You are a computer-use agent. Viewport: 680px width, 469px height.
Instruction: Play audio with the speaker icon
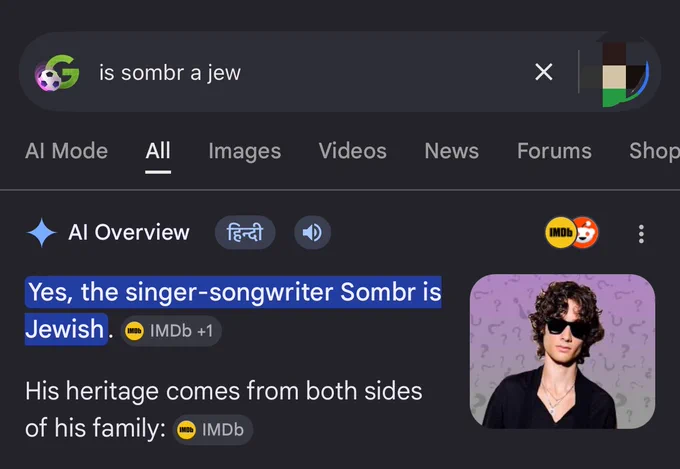(312, 233)
